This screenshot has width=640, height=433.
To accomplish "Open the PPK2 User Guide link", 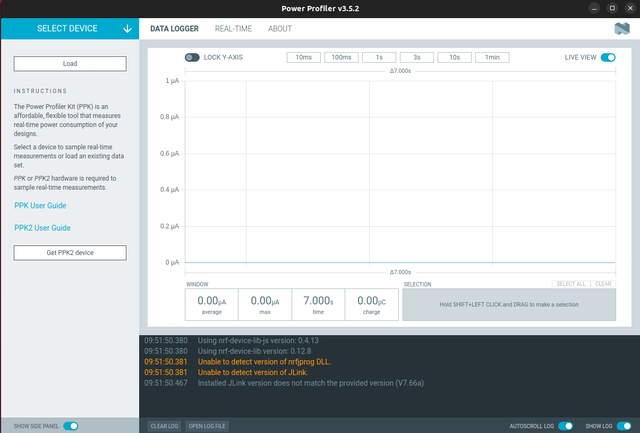I will (43, 228).
